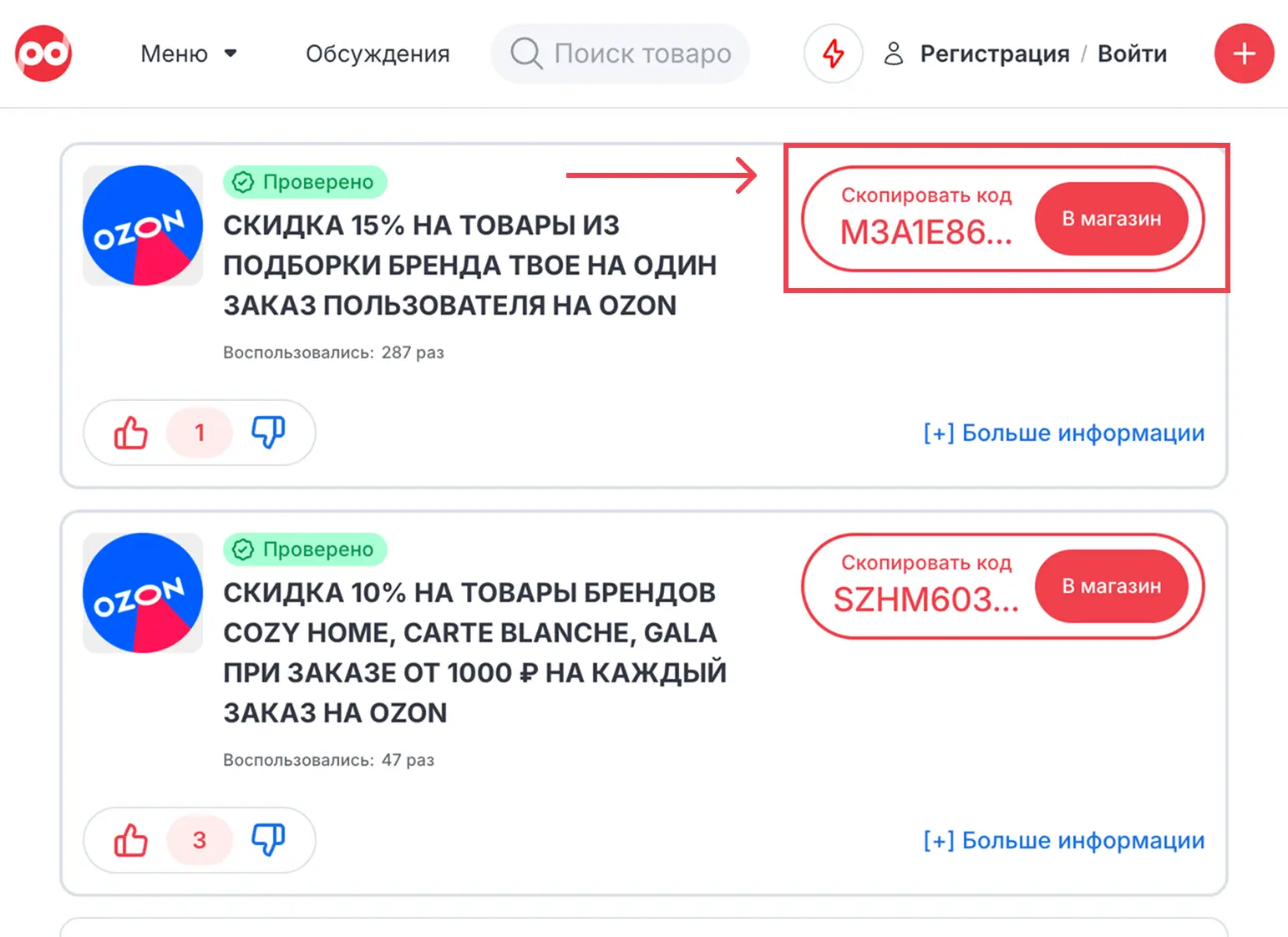Like the 15% TВОЕ discount coupon
Image resolution: width=1288 pixels, height=937 pixels.
pyautogui.click(x=130, y=433)
